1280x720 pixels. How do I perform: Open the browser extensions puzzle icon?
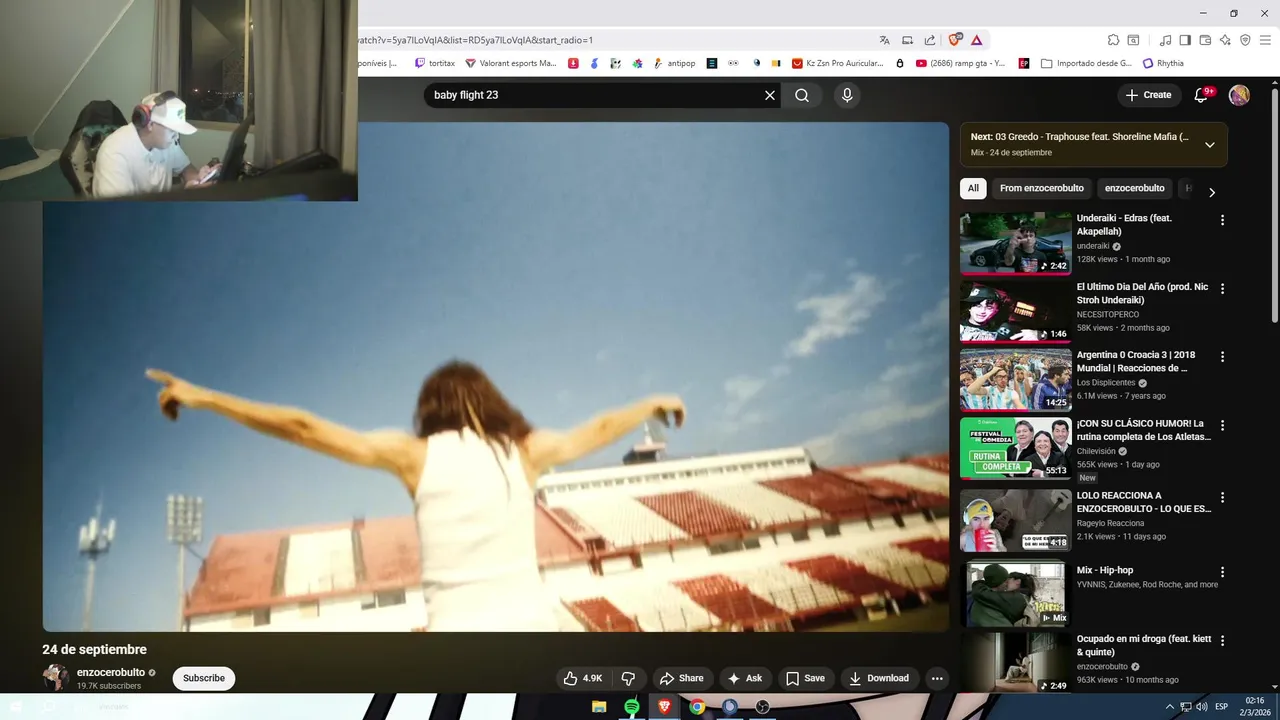pos(1113,40)
